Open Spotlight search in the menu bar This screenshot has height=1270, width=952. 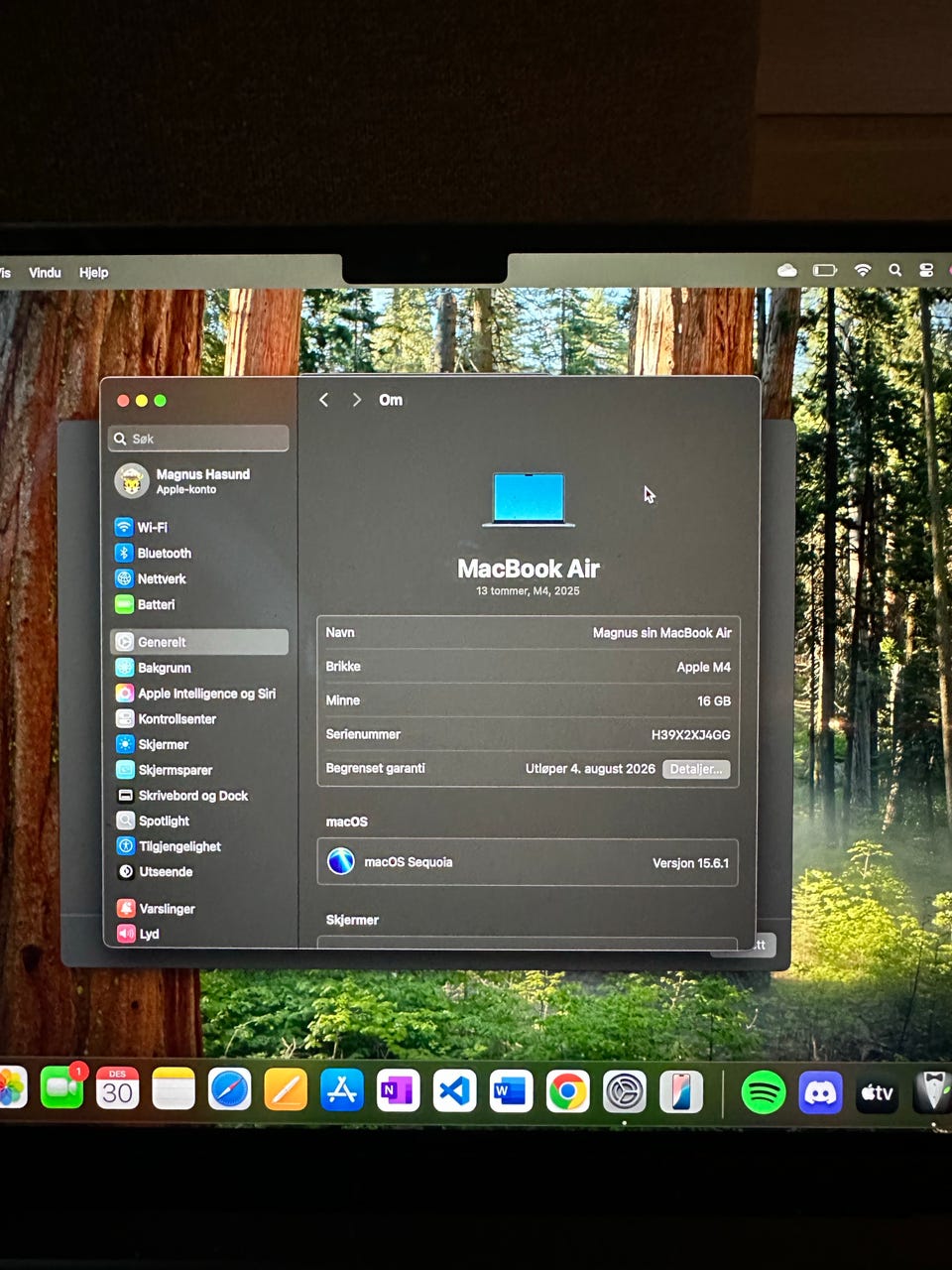pyautogui.click(x=894, y=270)
